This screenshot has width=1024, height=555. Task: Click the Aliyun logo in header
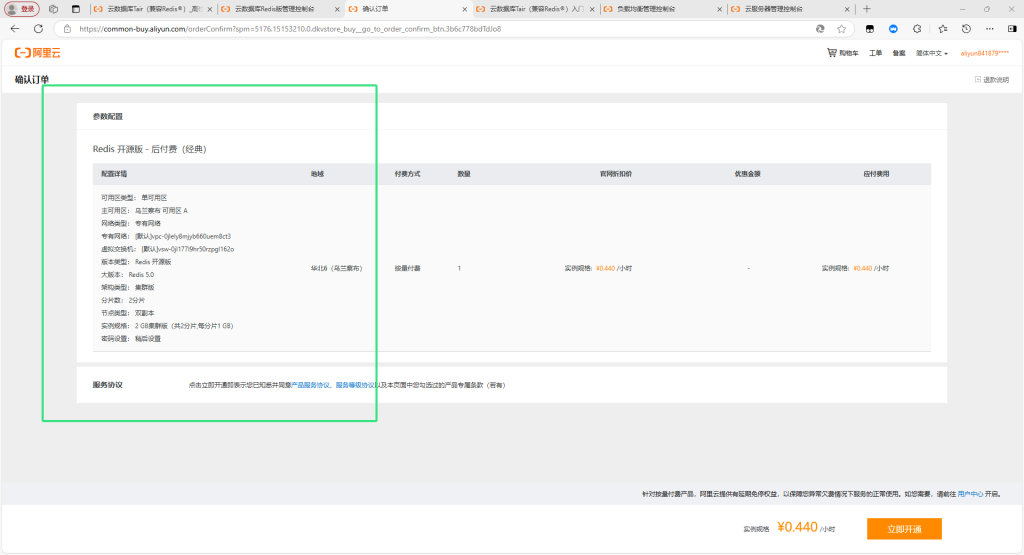pyautogui.click(x=36, y=52)
